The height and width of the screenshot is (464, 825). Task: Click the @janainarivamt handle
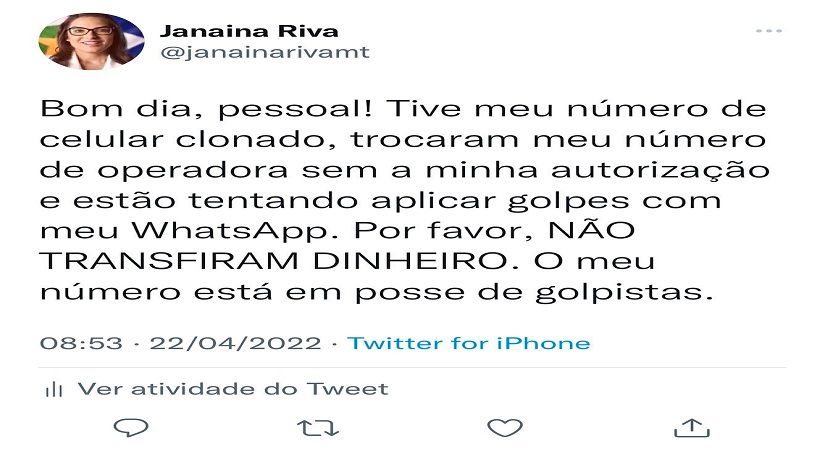[265, 53]
